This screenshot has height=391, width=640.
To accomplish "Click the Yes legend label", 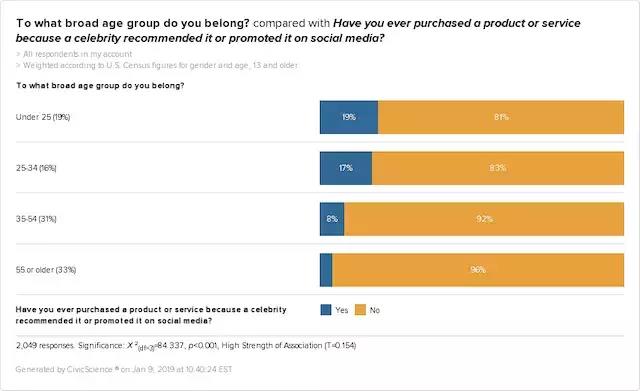I will [x=342, y=310].
